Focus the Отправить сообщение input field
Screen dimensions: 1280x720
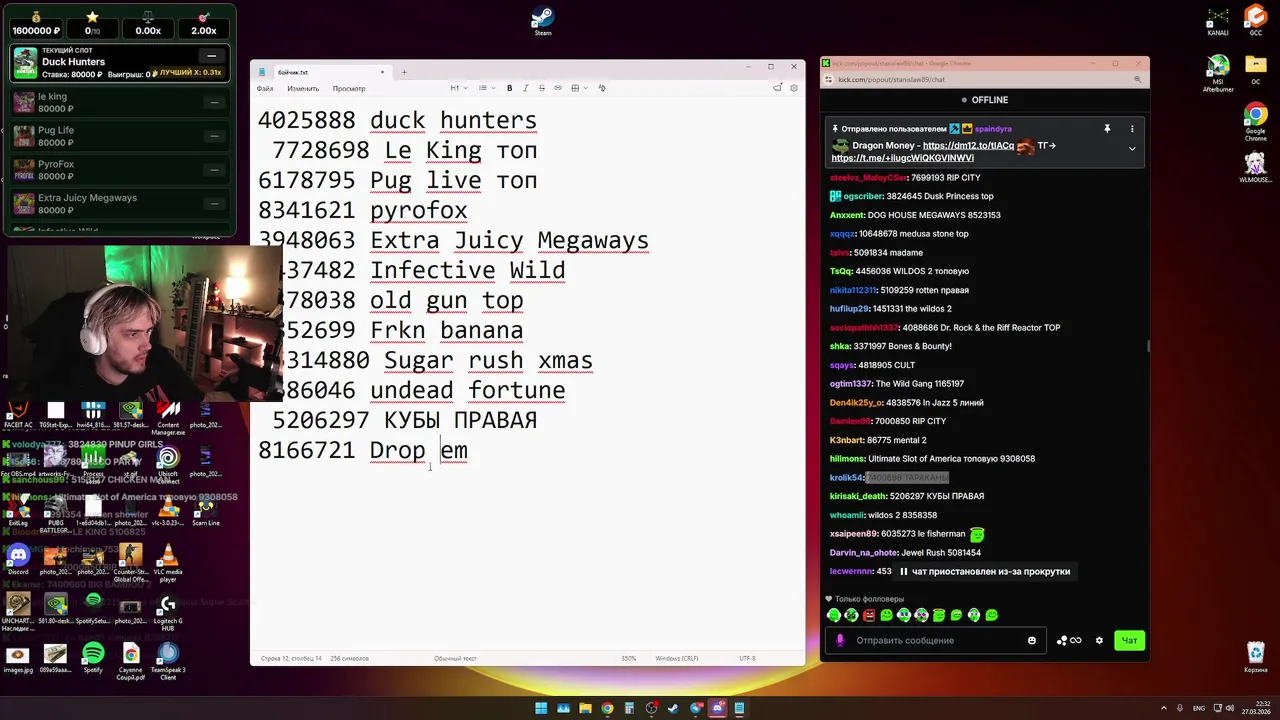point(935,640)
